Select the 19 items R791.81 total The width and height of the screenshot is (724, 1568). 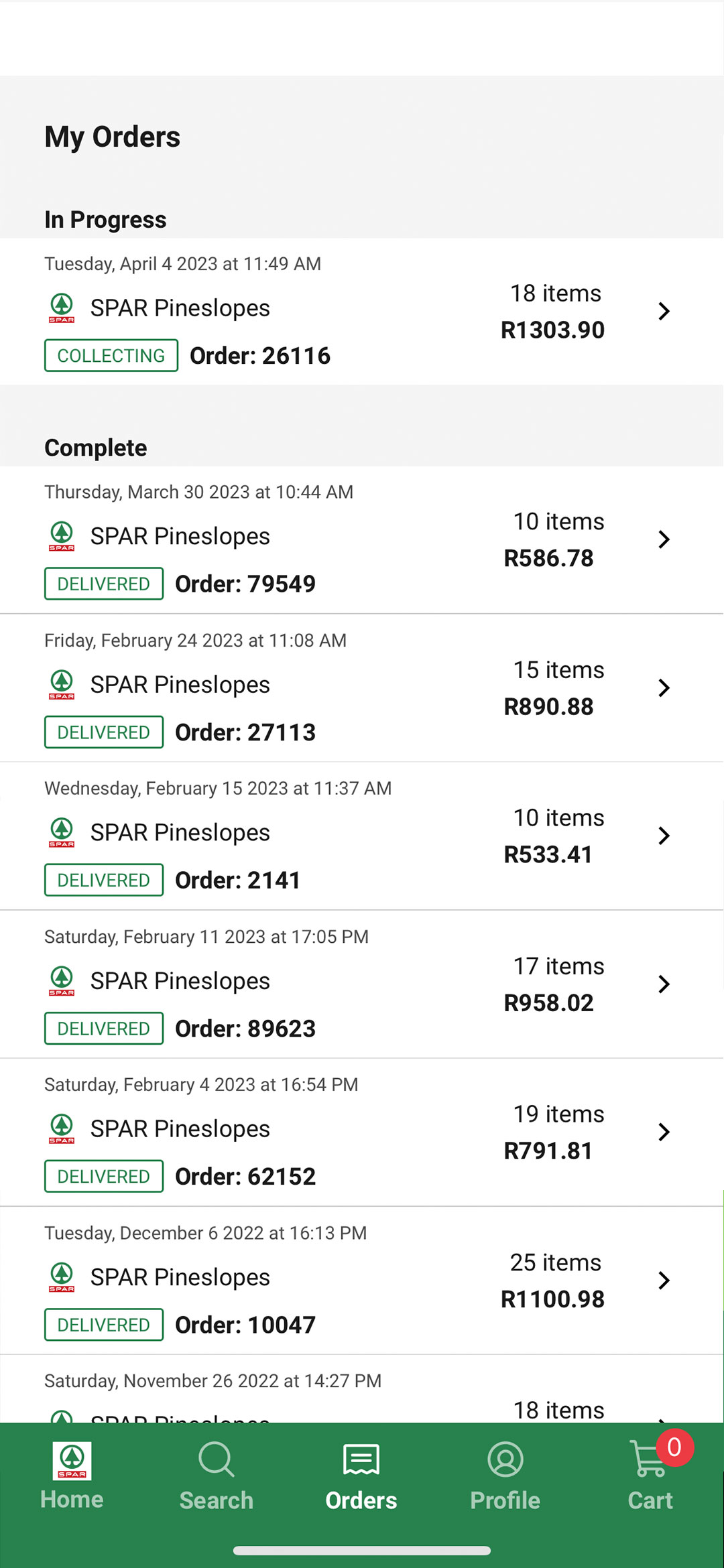click(x=554, y=1132)
